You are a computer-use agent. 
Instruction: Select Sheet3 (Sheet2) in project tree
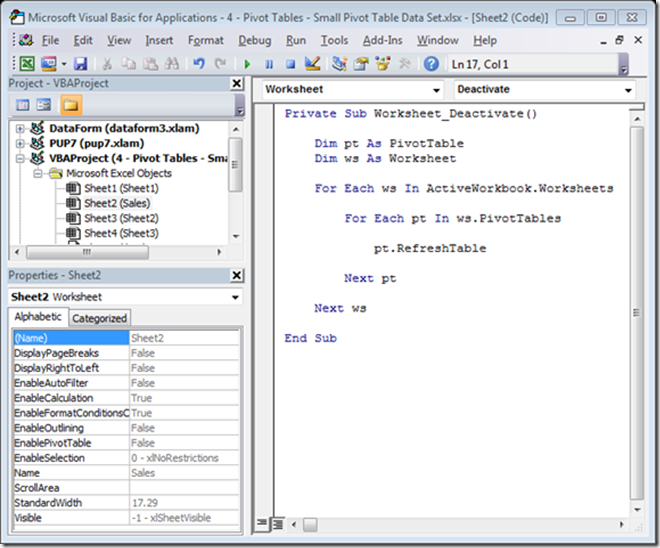click(x=120, y=217)
